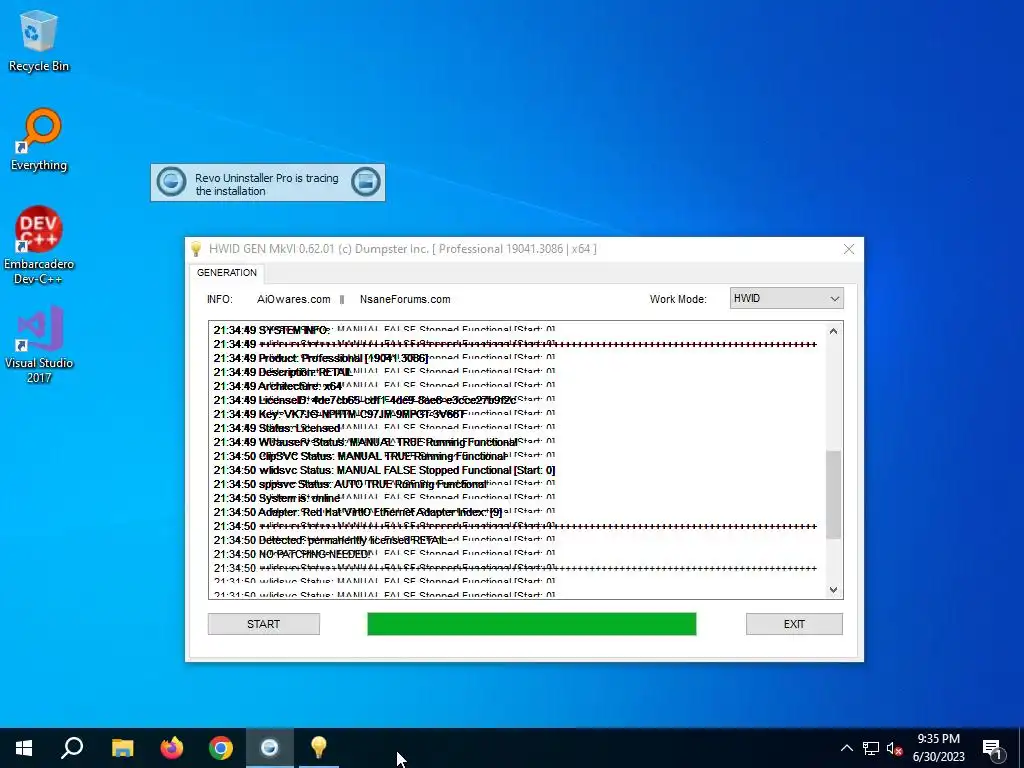1024x768 pixels.
Task: Click the green progress bar
Action: point(532,624)
